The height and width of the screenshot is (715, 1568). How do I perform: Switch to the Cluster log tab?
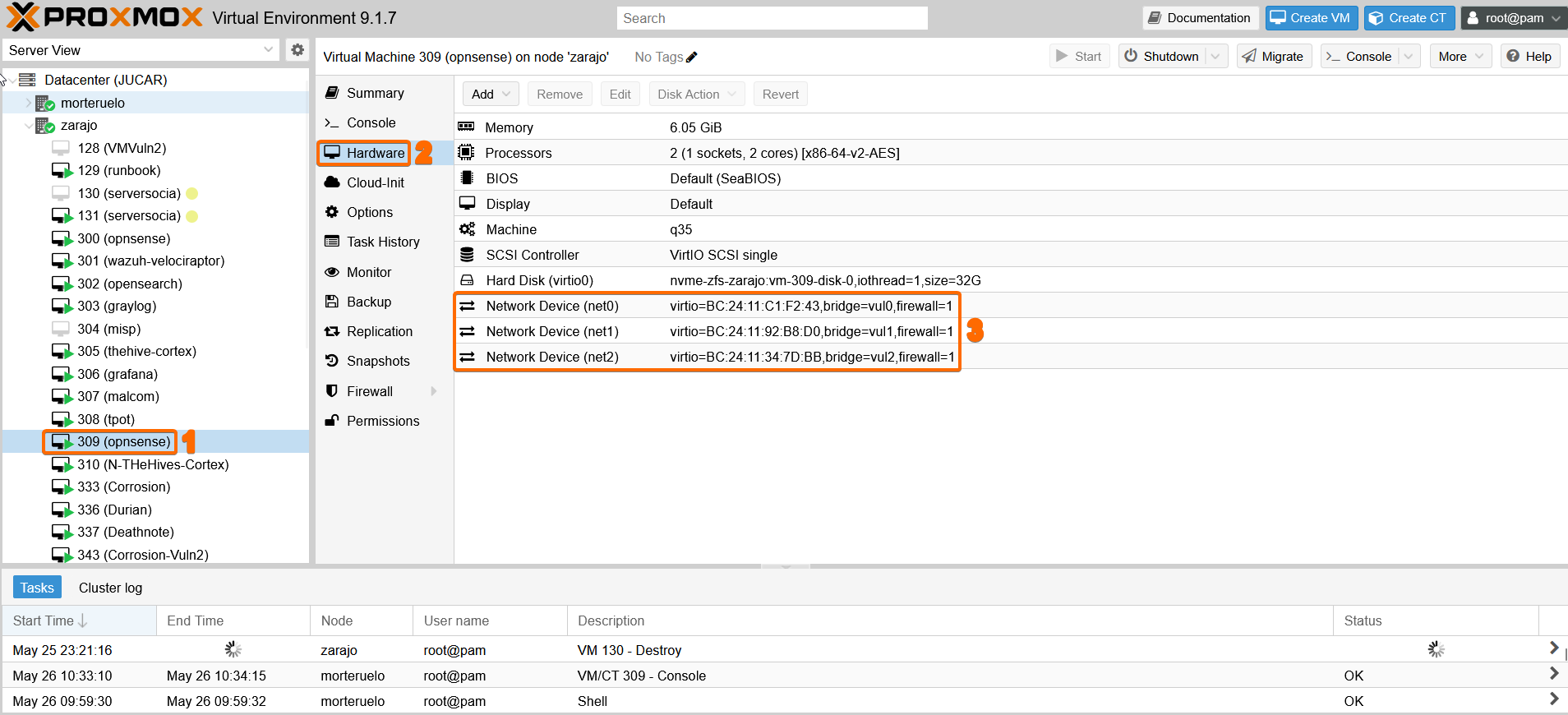click(110, 588)
